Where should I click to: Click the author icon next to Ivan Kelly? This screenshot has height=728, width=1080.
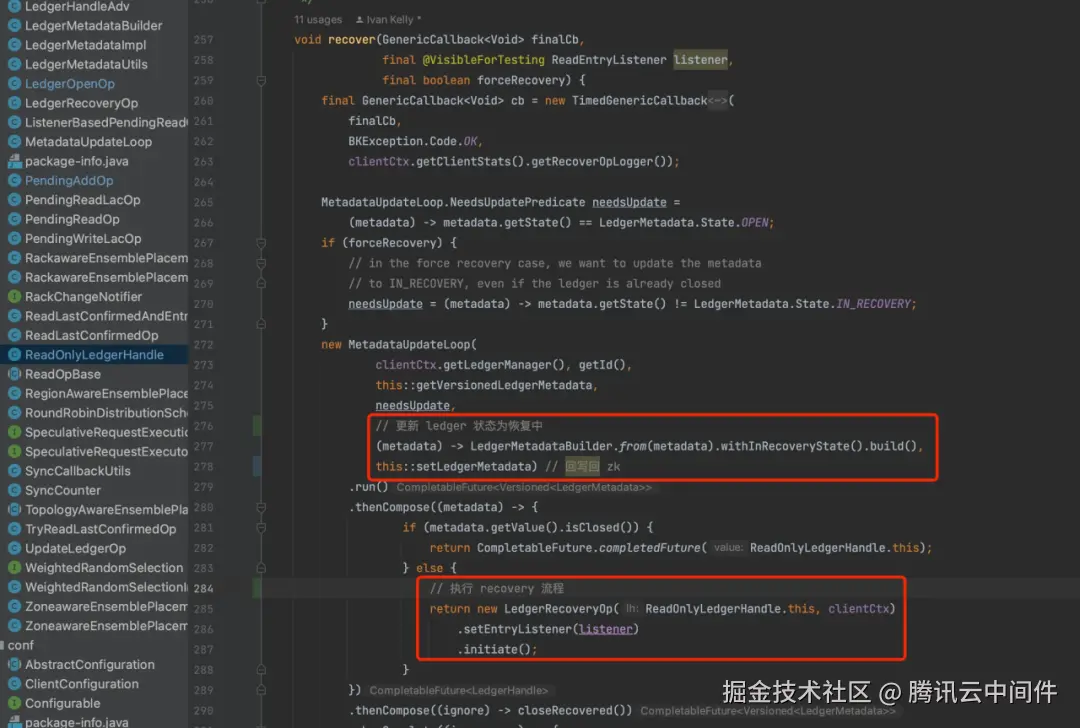pyautogui.click(x=359, y=19)
